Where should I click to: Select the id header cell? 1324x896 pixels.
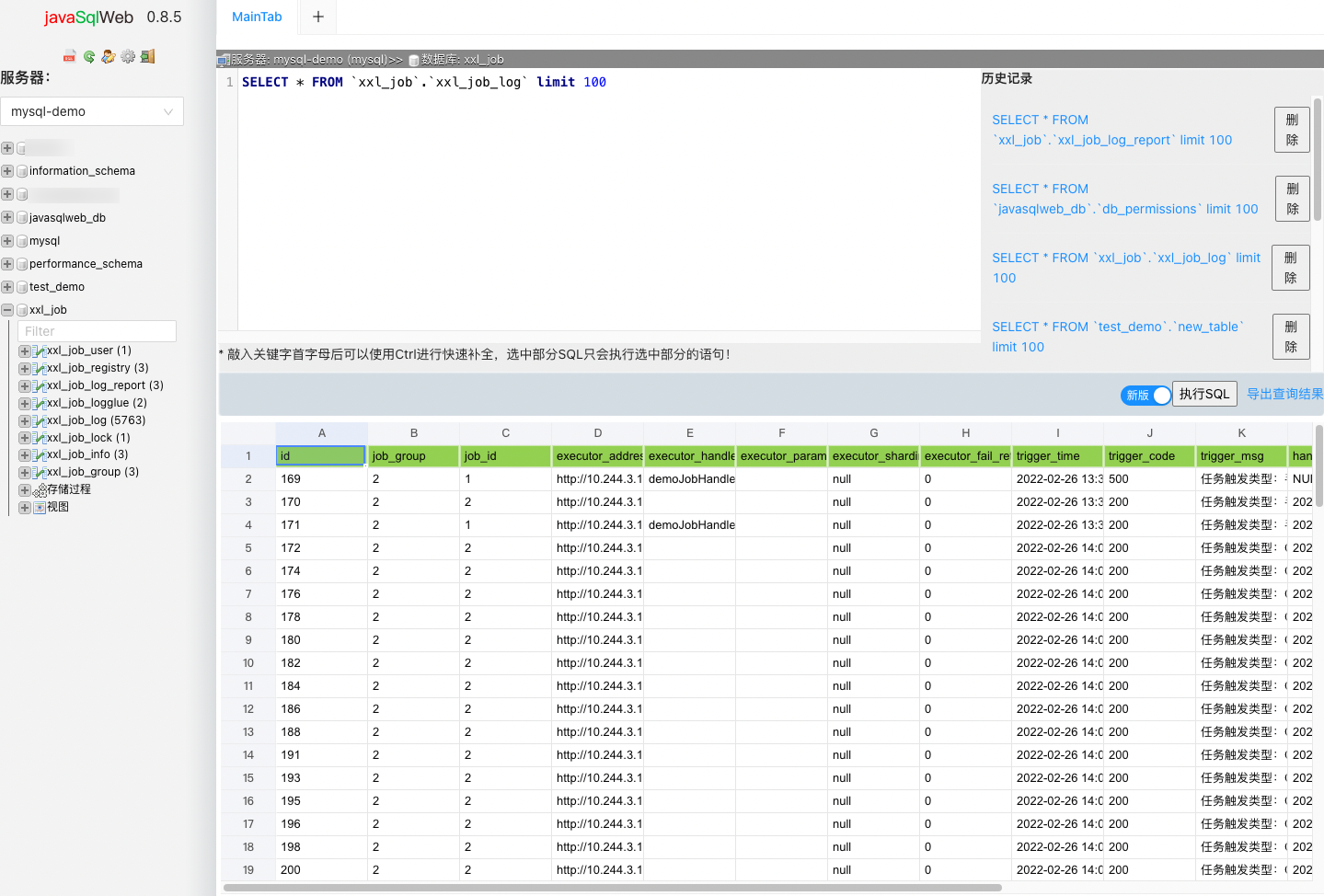click(321, 455)
